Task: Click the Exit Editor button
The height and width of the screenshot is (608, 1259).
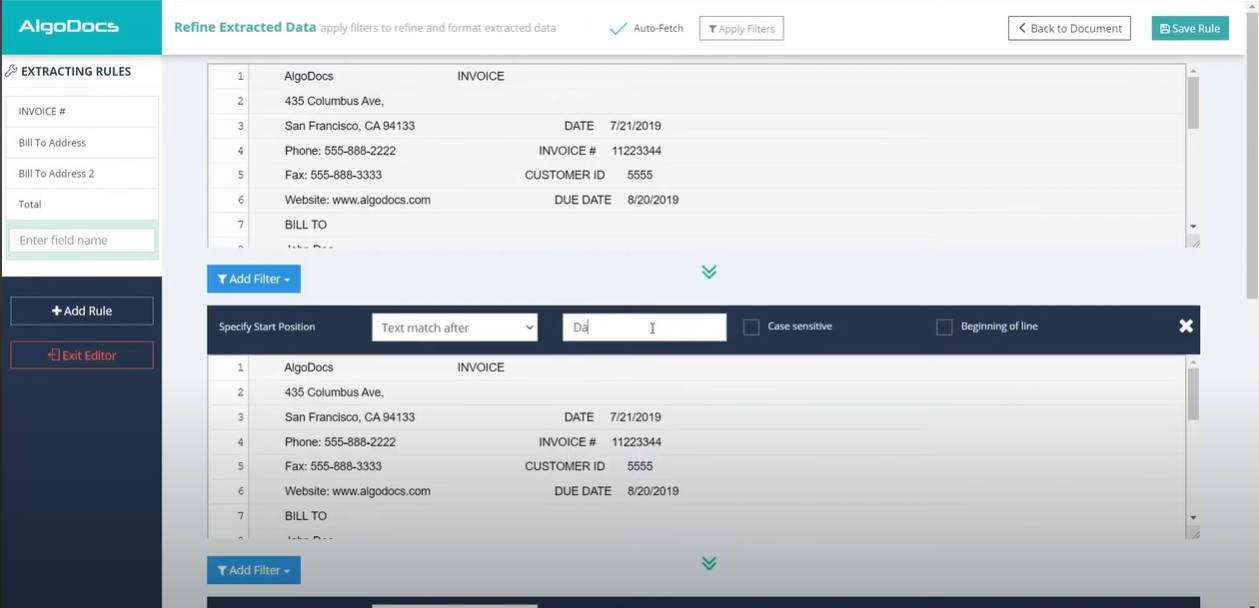Action: pos(82,355)
